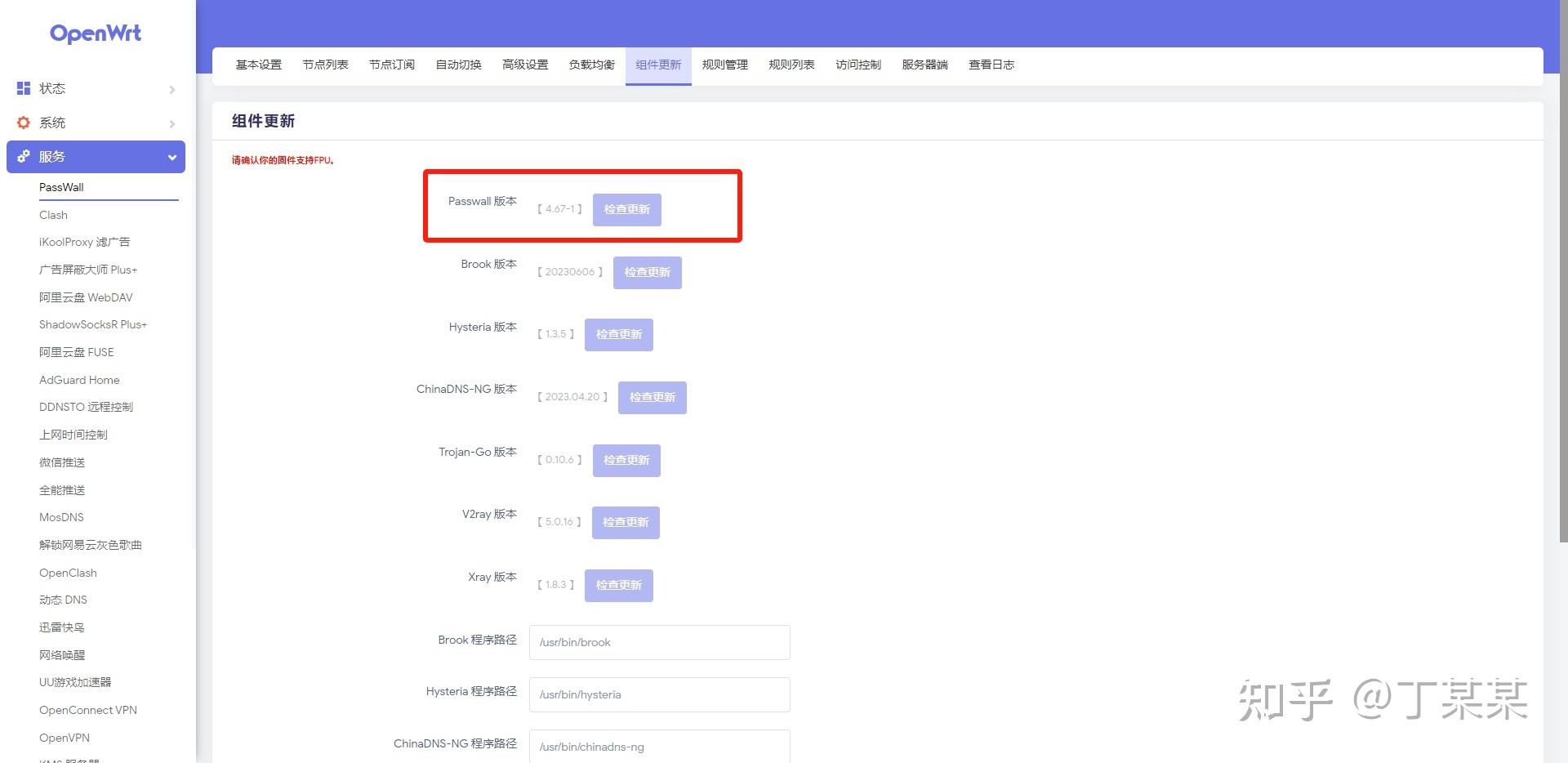Check for Passwall updates
The height and width of the screenshot is (763, 1568).
pos(626,209)
